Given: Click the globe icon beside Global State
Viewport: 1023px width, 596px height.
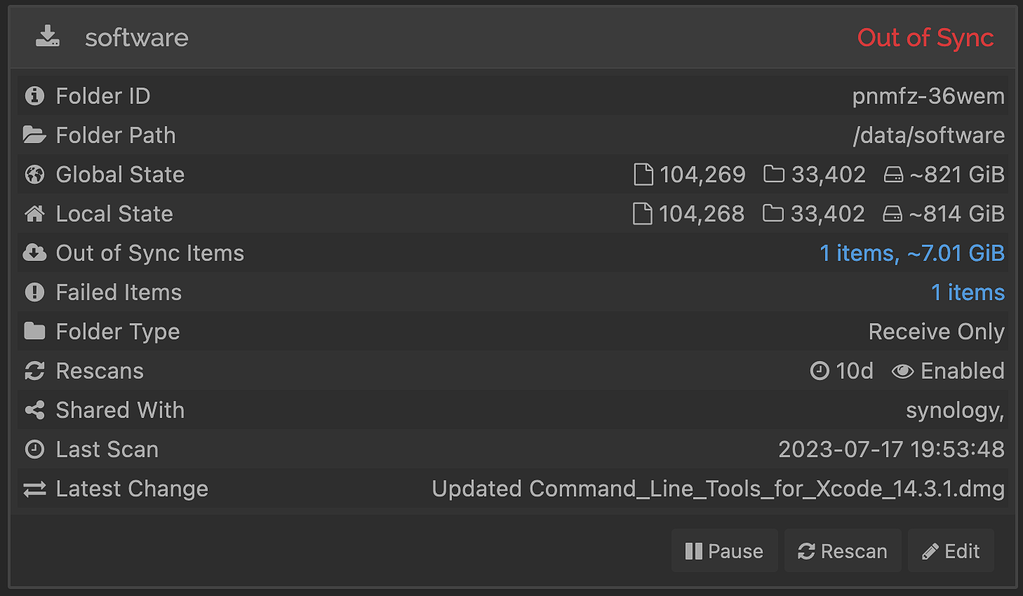Looking at the screenshot, I should pos(33,174).
